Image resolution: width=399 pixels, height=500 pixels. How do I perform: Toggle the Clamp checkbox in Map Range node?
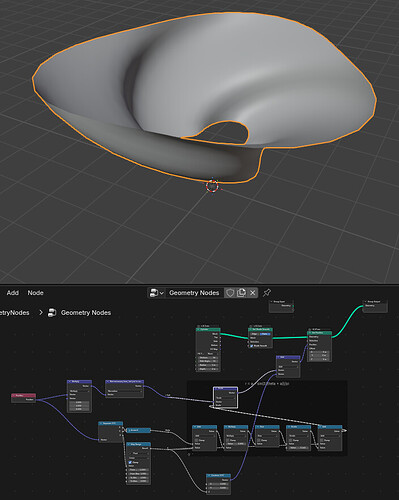click(x=130, y=462)
